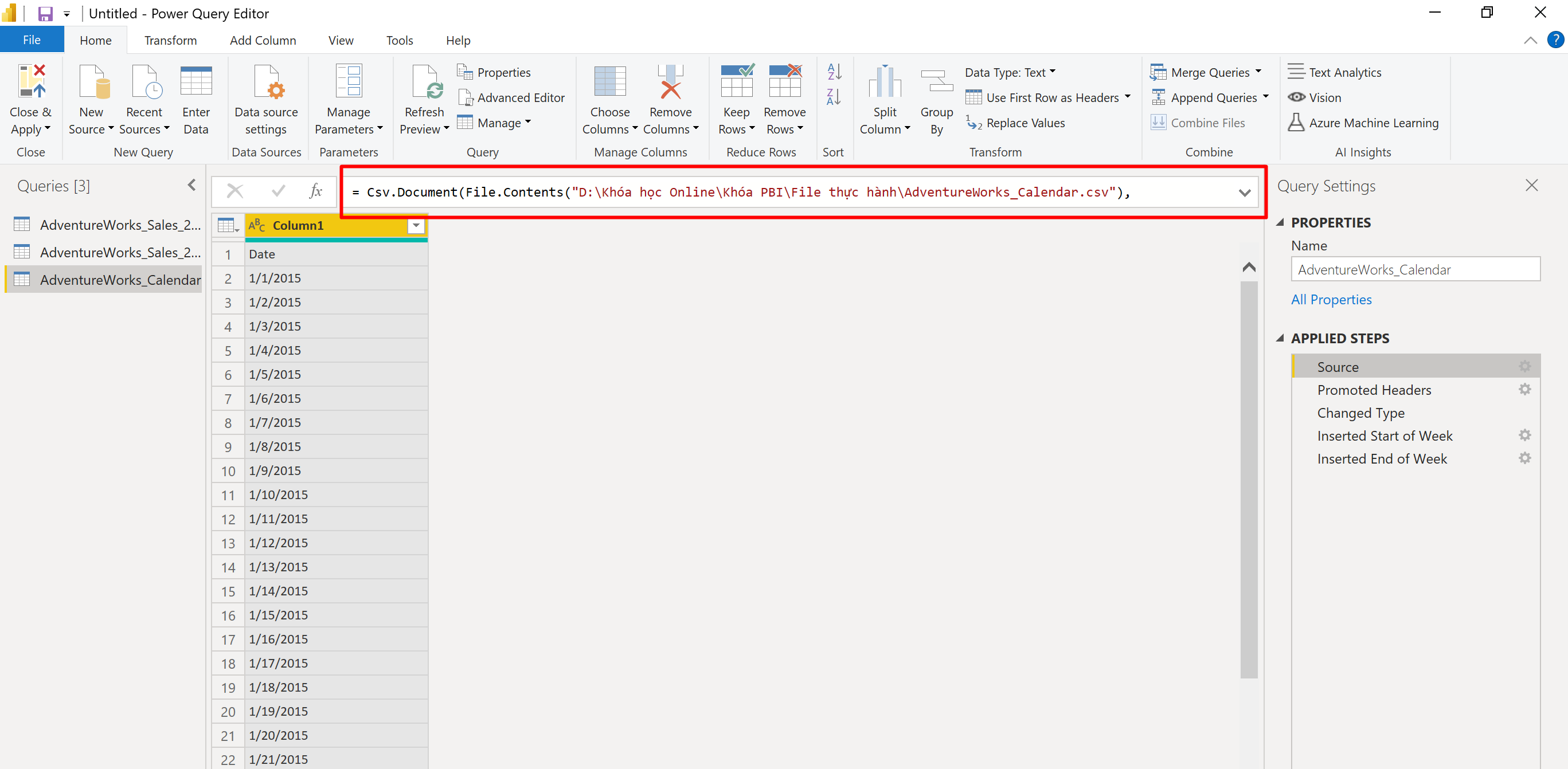Click the Keep Rows icon
Screen dimensions: 1568x769
tap(737, 81)
